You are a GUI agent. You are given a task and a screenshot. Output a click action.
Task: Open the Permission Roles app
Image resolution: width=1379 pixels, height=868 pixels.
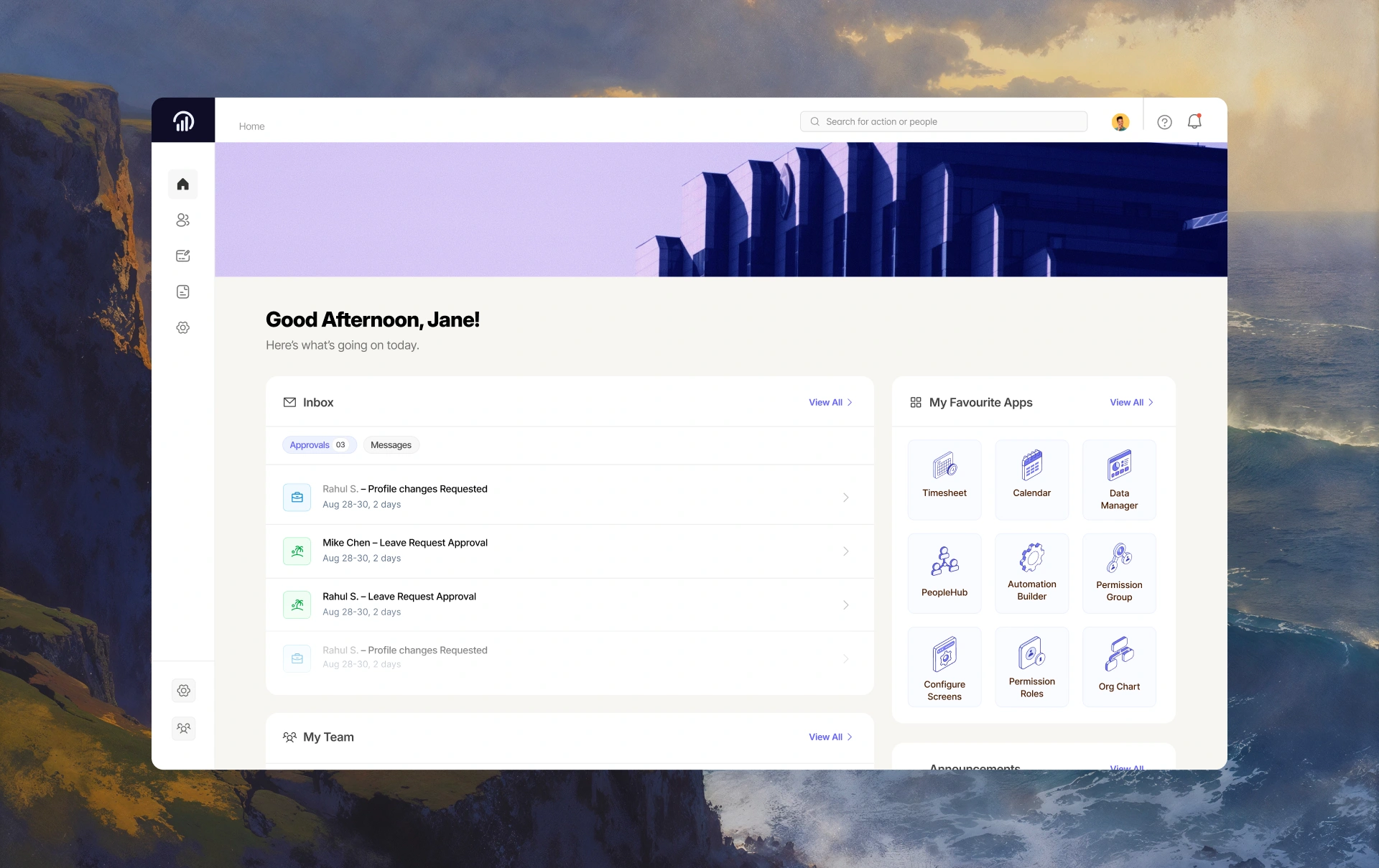click(x=1031, y=666)
